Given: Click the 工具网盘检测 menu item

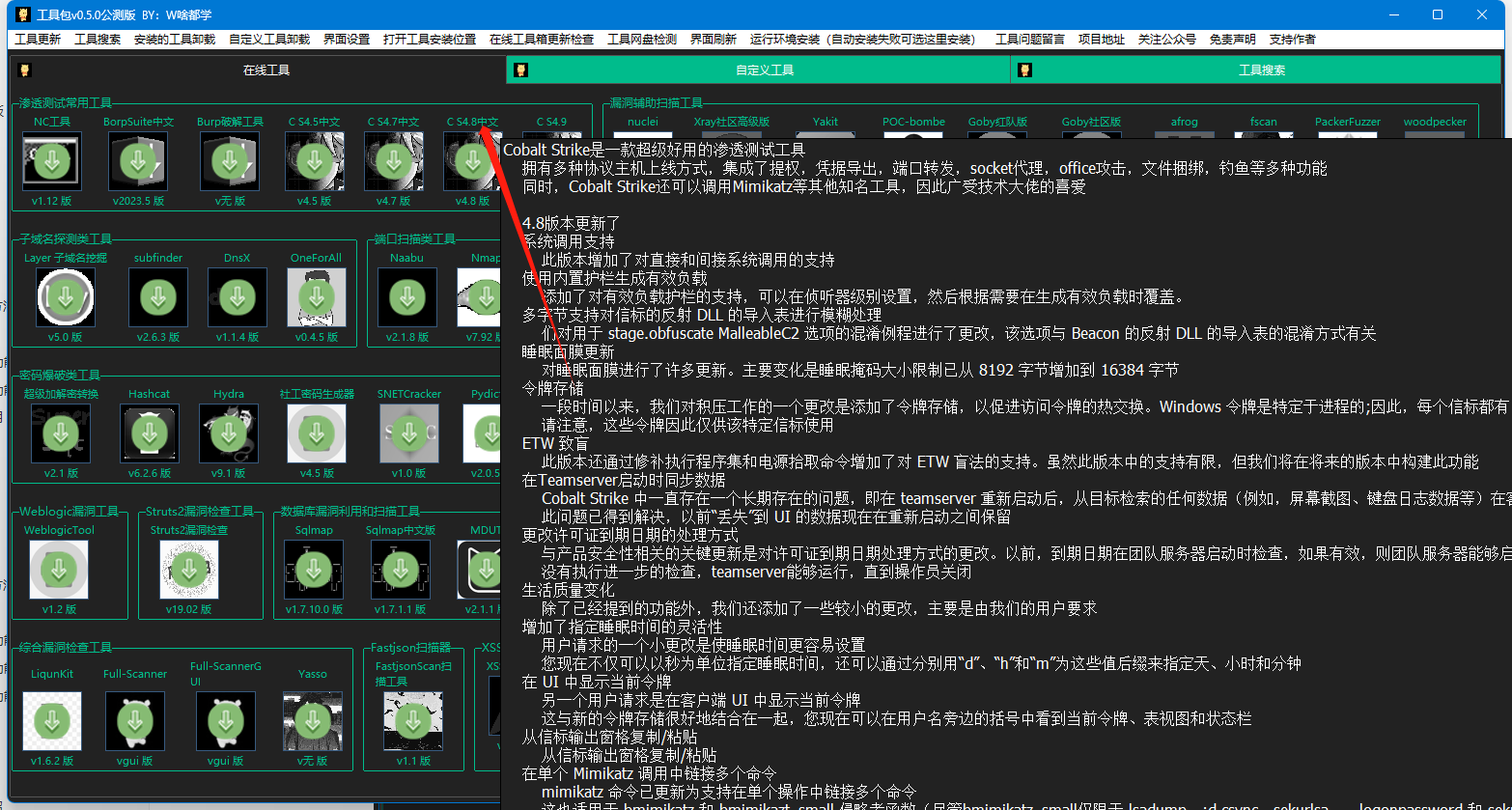Looking at the screenshot, I should (642, 40).
